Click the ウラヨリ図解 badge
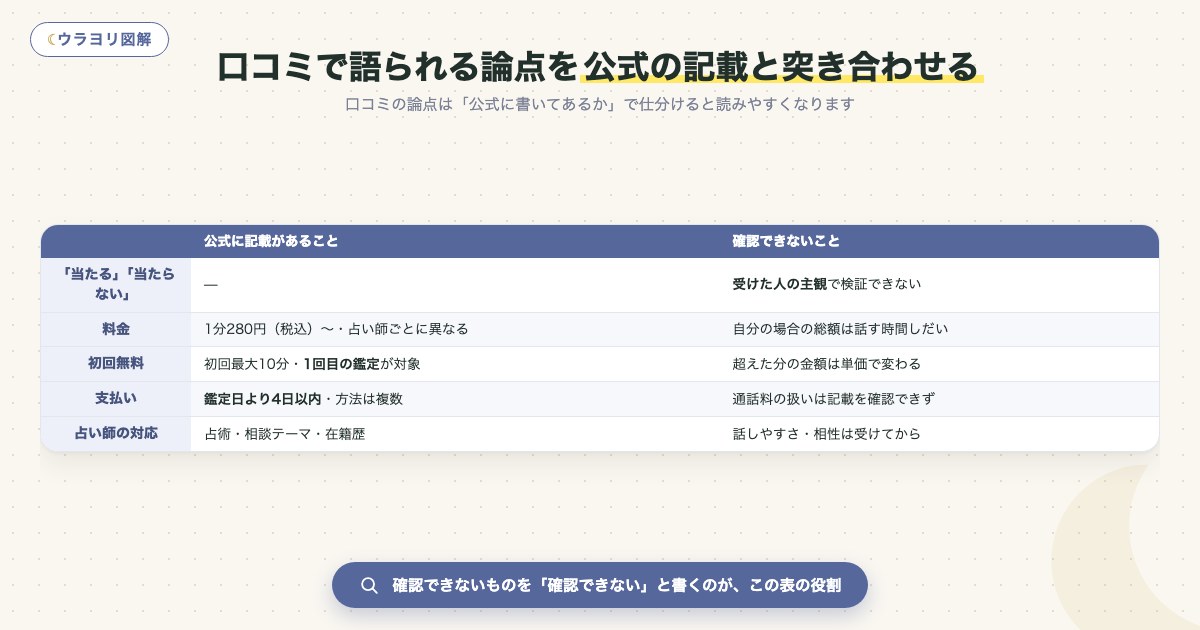Viewport: 1200px width, 630px height. point(99,39)
